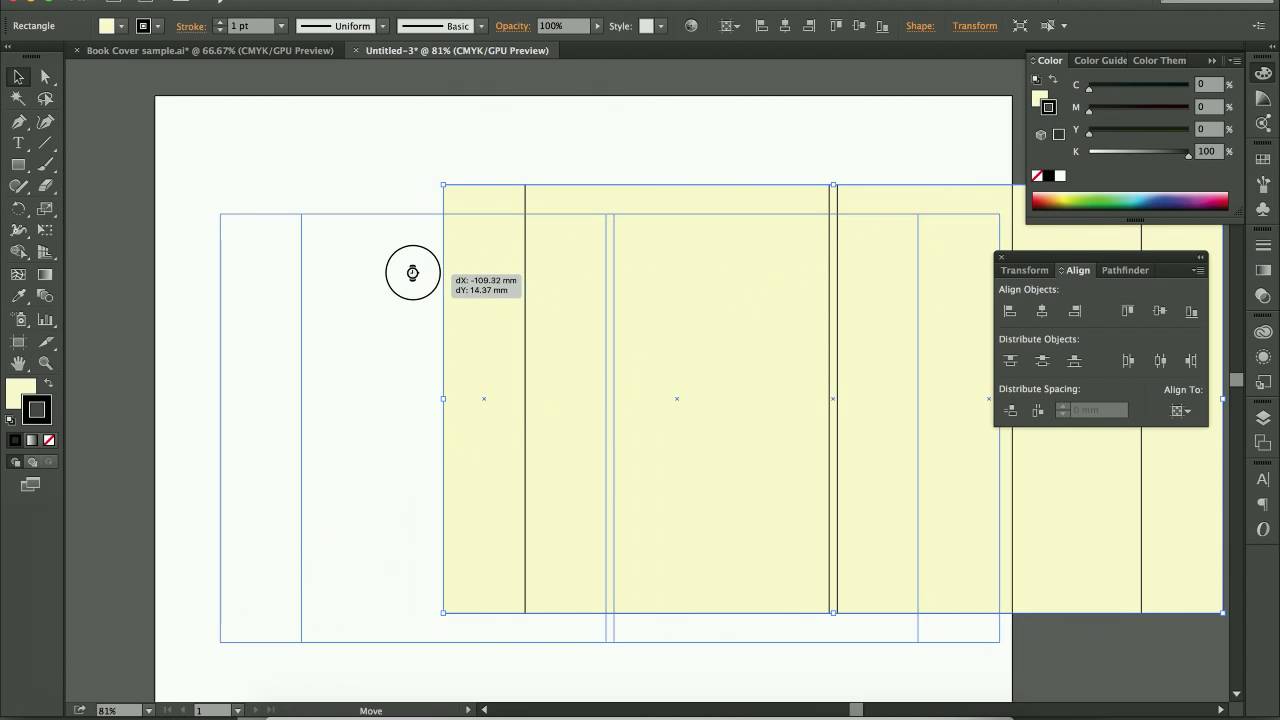Viewport: 1280px width, 720px height.
Task: Open zoom level dropdown in status bar
Action: [x=149, y=711]
